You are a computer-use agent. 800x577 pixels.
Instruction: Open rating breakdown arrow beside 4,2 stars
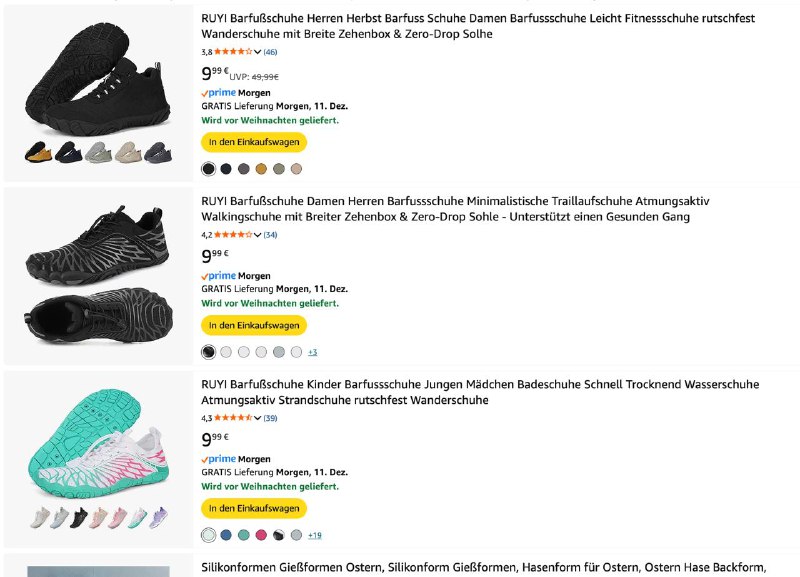[x=258, y=235]
